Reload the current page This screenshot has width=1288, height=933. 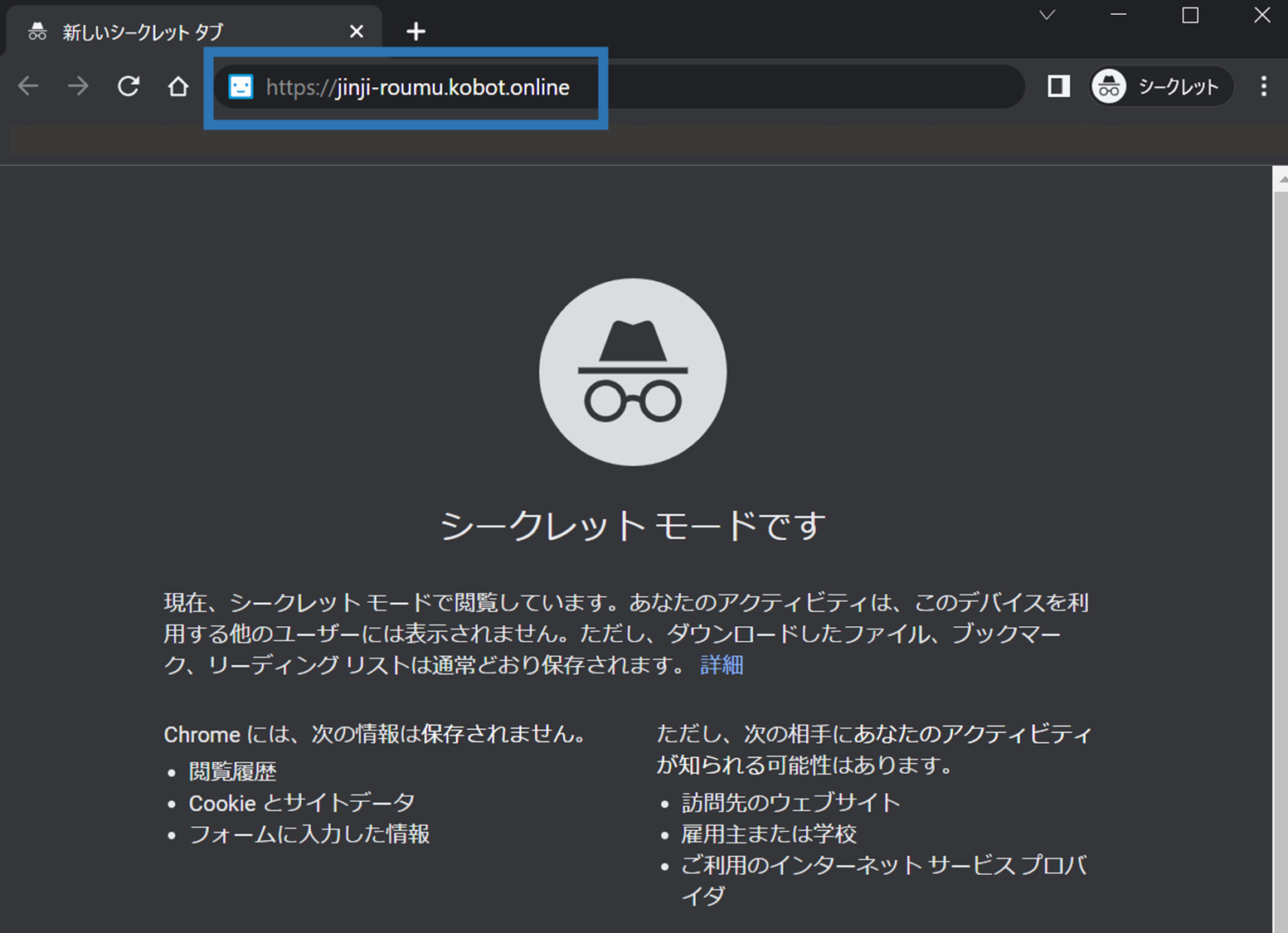coord(129,86)
